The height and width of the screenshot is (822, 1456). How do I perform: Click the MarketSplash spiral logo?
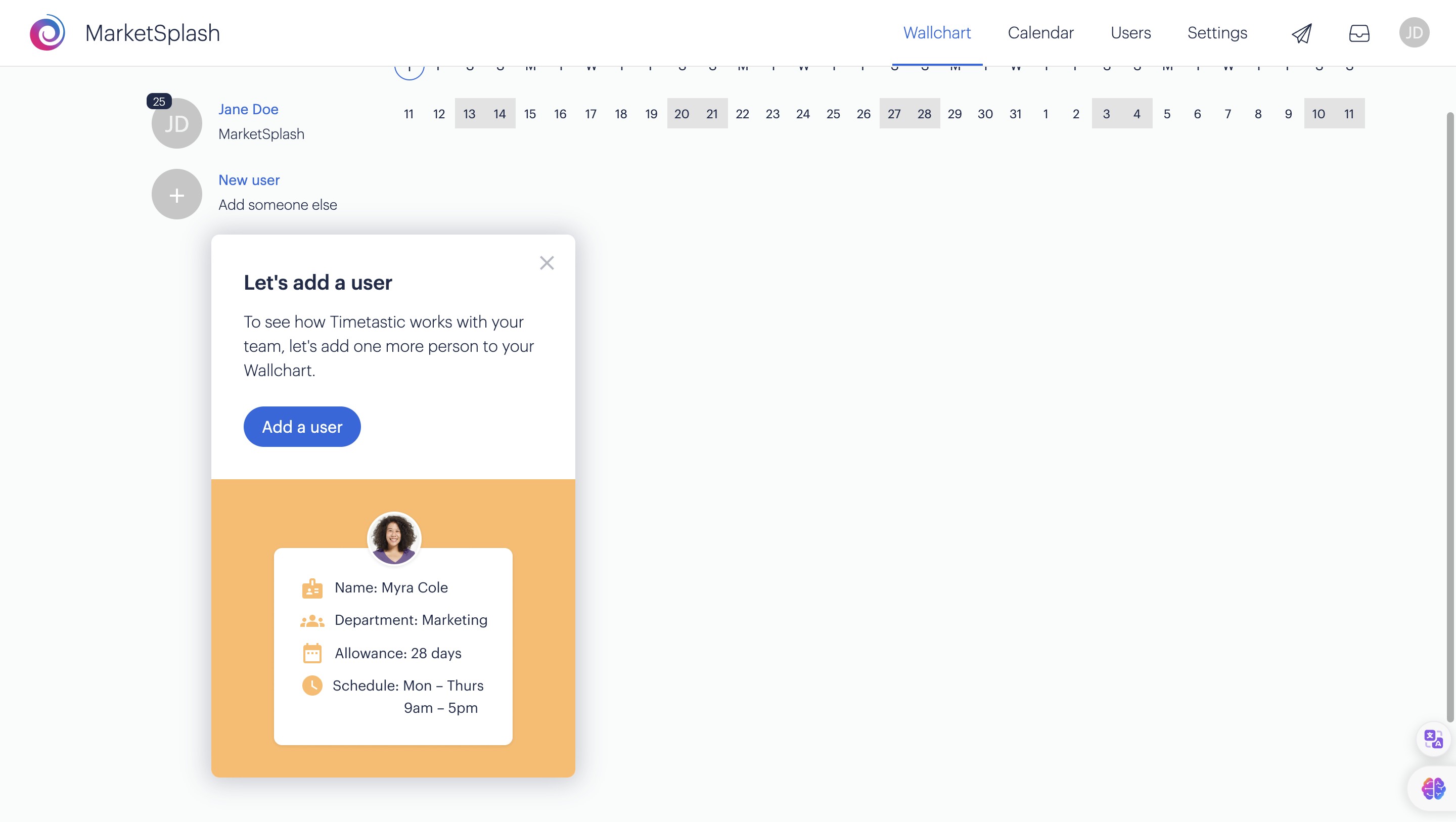(48, 33)
